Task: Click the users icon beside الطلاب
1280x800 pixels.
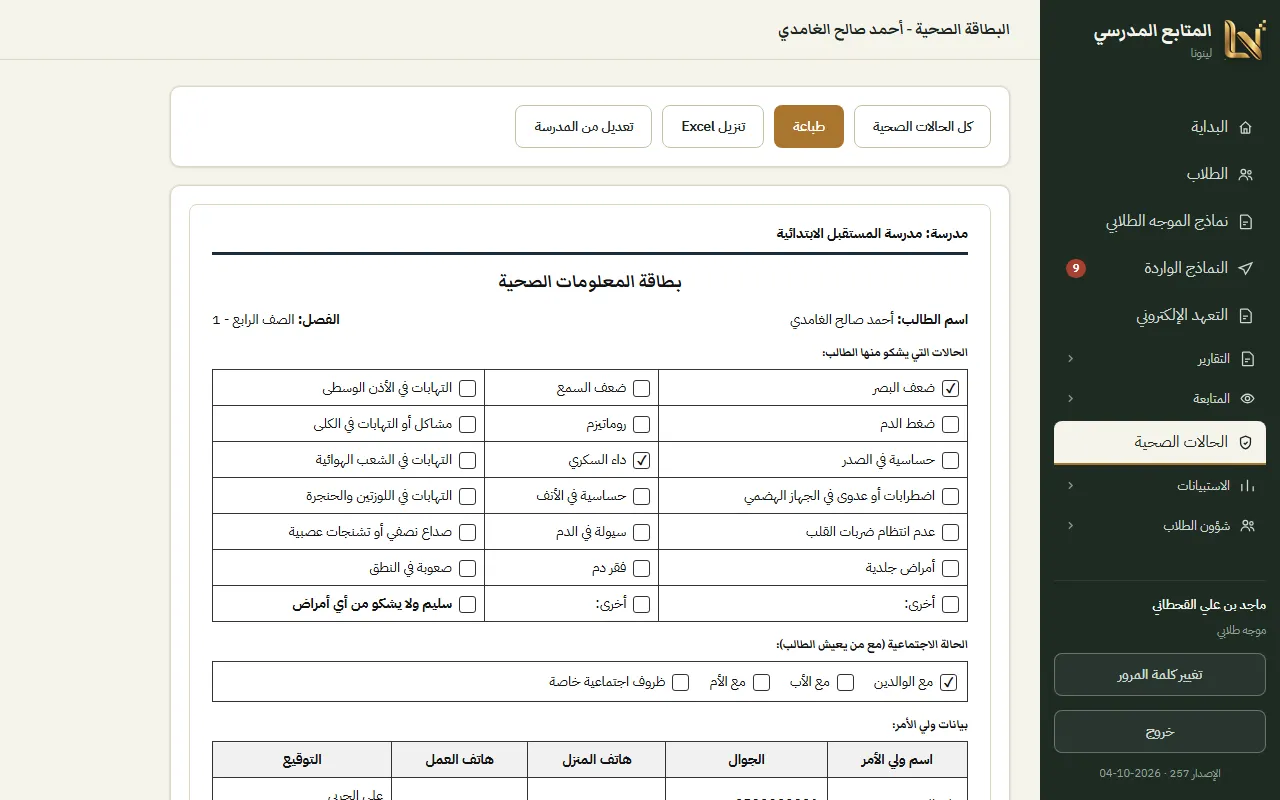Action: [1245, 174]
